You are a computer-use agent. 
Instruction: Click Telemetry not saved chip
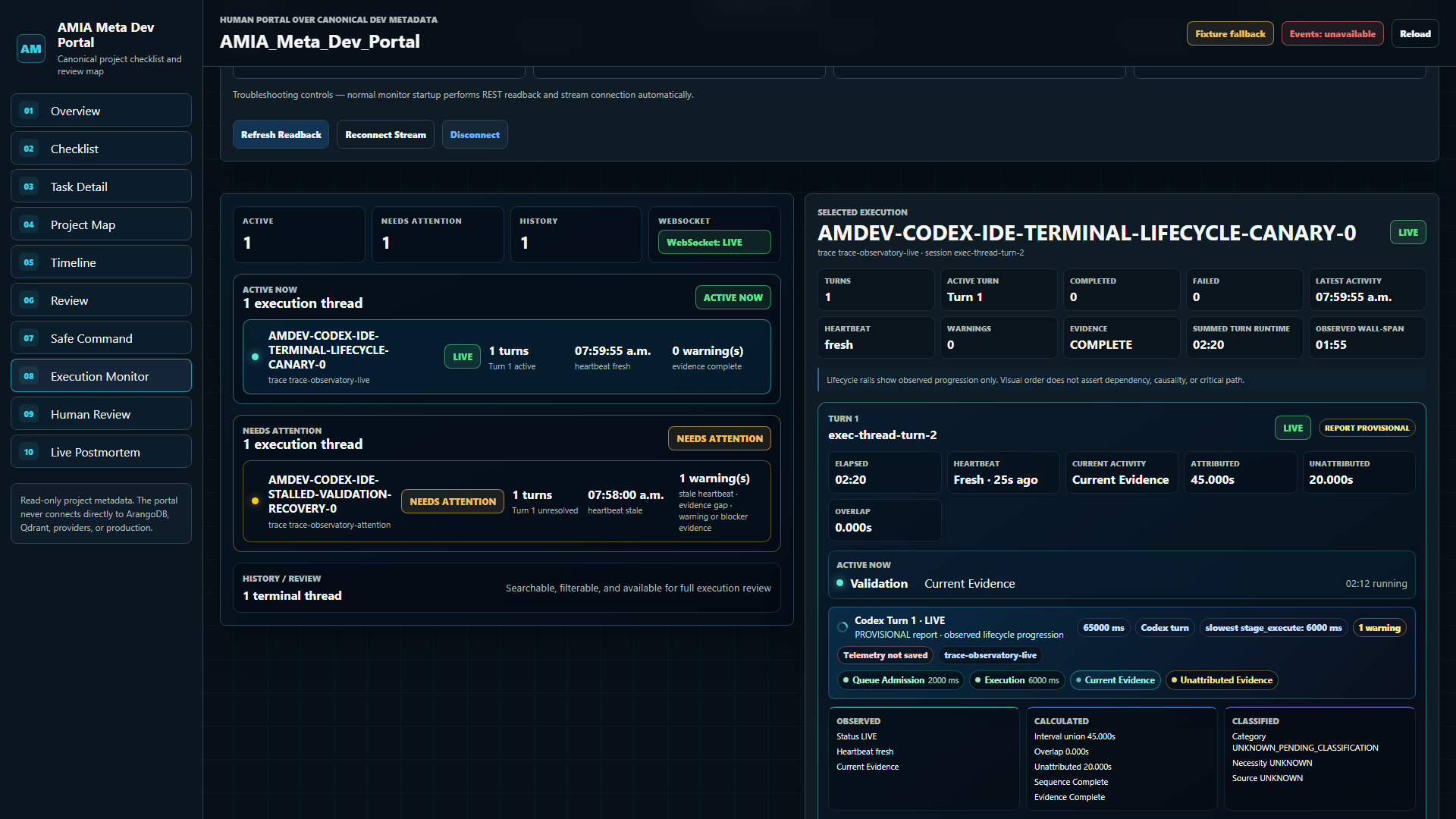click(885, 656)
